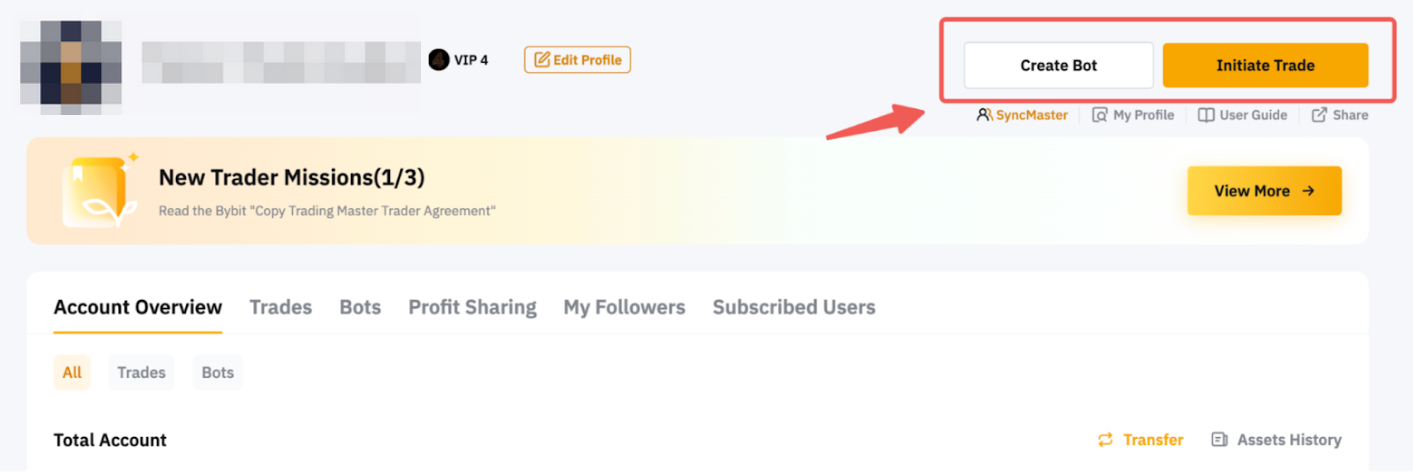Click the VIP 4 badge icon
The height and width of the screenshot is (473, 1413).
tap(439, 60)
